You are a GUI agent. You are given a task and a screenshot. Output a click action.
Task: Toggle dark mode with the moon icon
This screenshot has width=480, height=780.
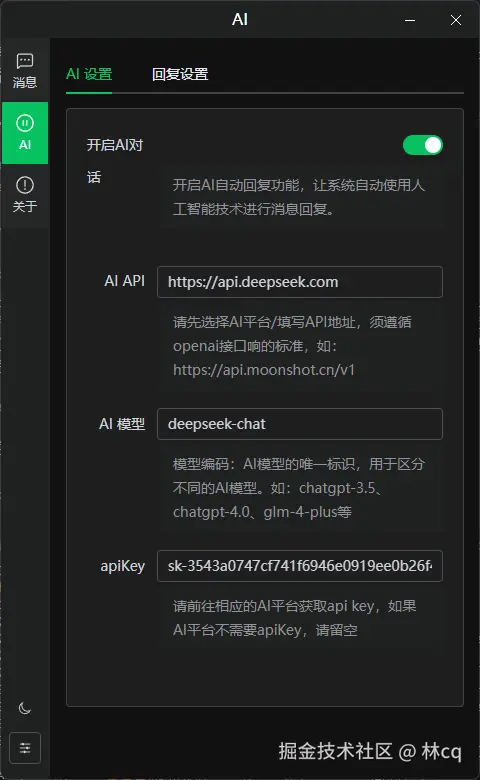point(24,708)
